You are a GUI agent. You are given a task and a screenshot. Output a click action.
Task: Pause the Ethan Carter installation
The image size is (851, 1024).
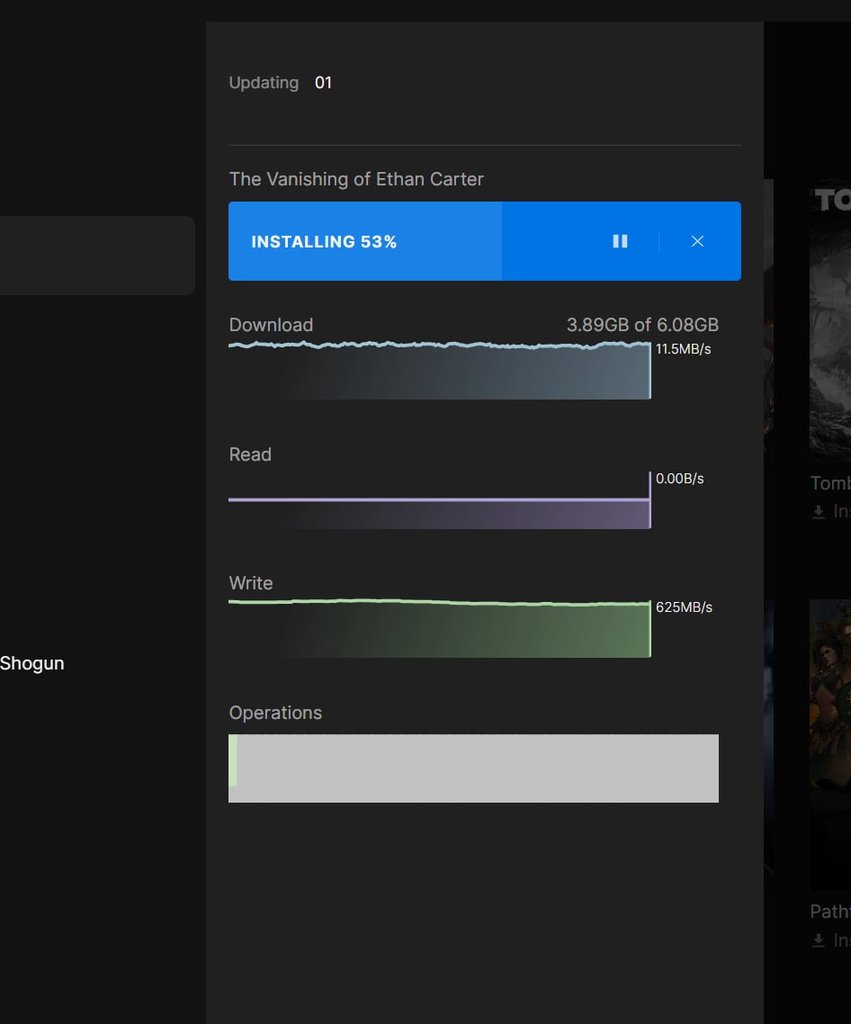pos(620,241)
